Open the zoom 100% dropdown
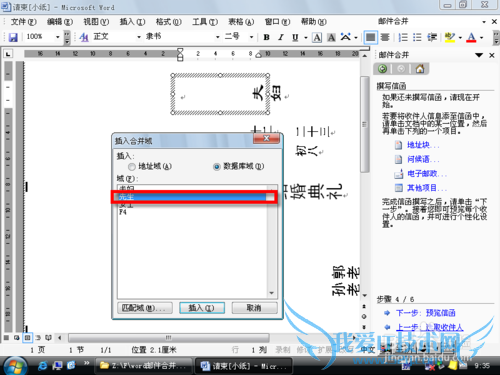This screenshot has width=500, height=375. click(x=58, y=37)
